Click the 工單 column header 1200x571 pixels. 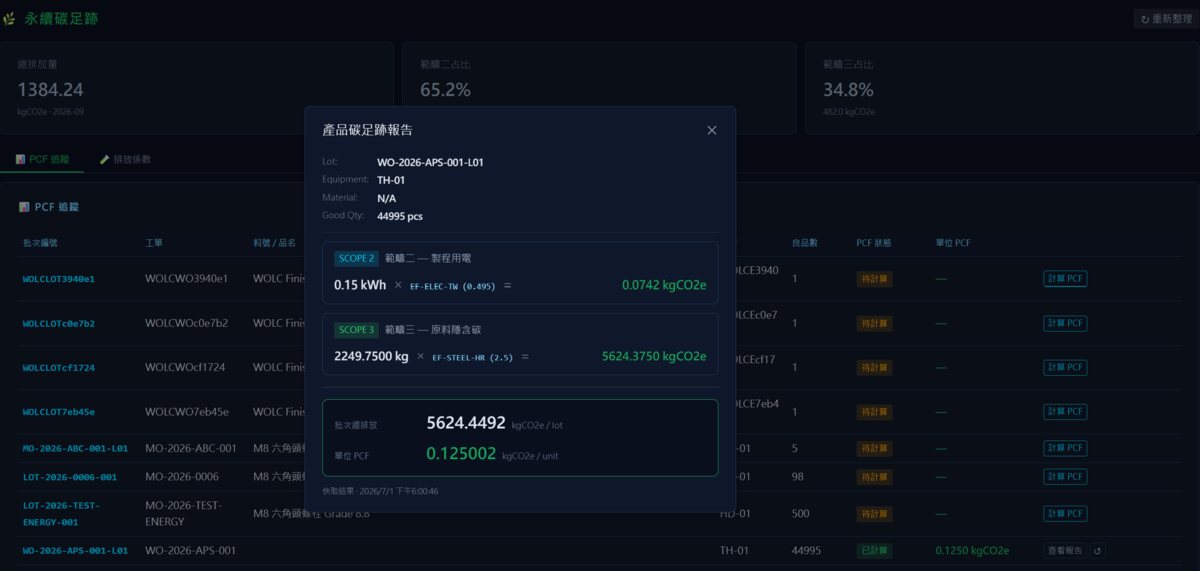154,243
